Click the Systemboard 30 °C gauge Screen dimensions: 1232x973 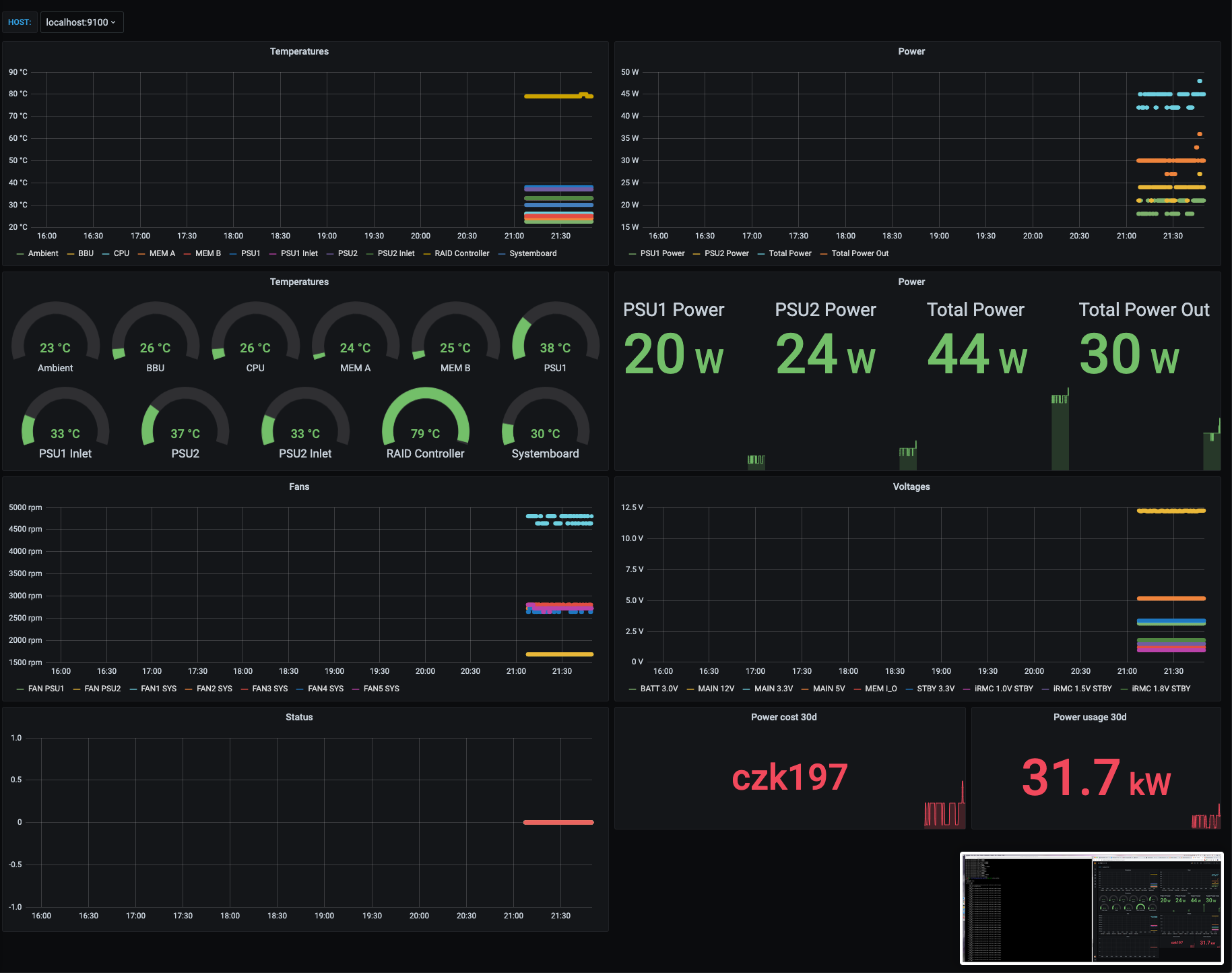[546, 423]
